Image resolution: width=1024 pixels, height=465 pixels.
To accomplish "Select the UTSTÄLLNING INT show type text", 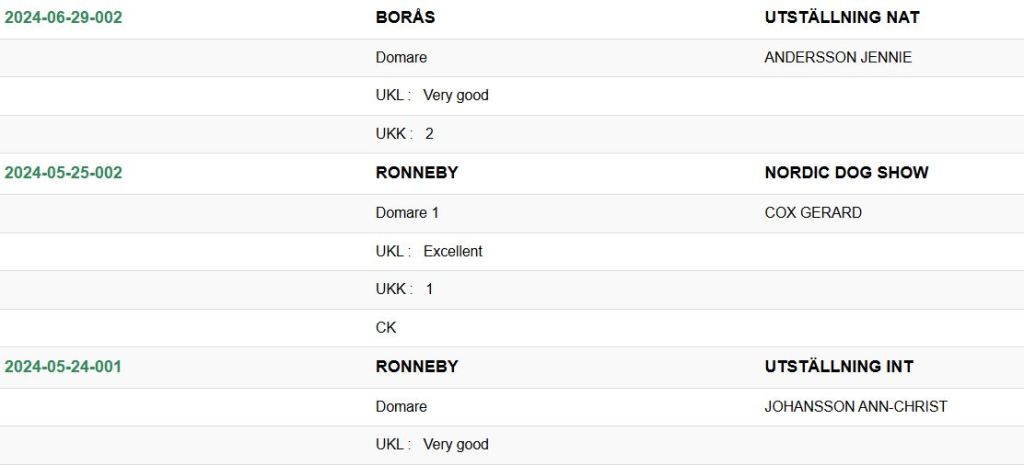I will pyautogui.click(x=839, y=366).
